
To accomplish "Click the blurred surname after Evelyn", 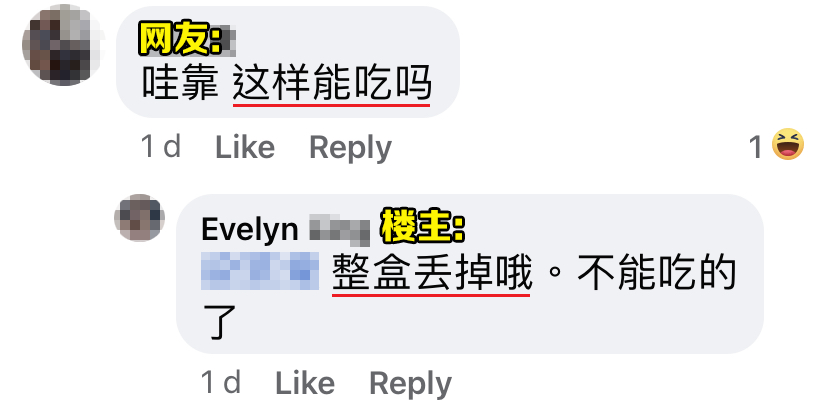I will [x=340, y=230].
